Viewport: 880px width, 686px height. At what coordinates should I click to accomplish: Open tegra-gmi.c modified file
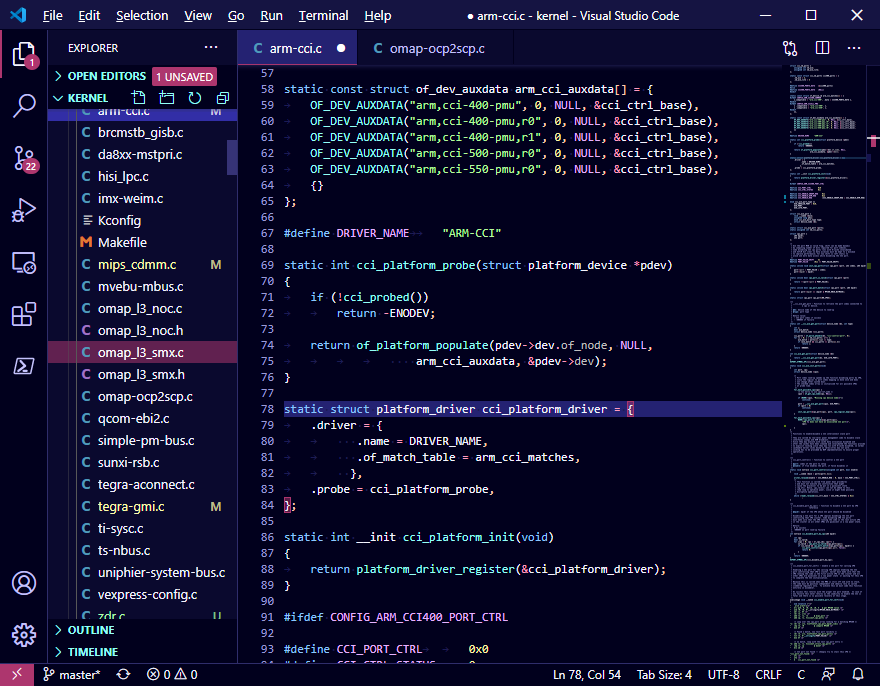143,506
